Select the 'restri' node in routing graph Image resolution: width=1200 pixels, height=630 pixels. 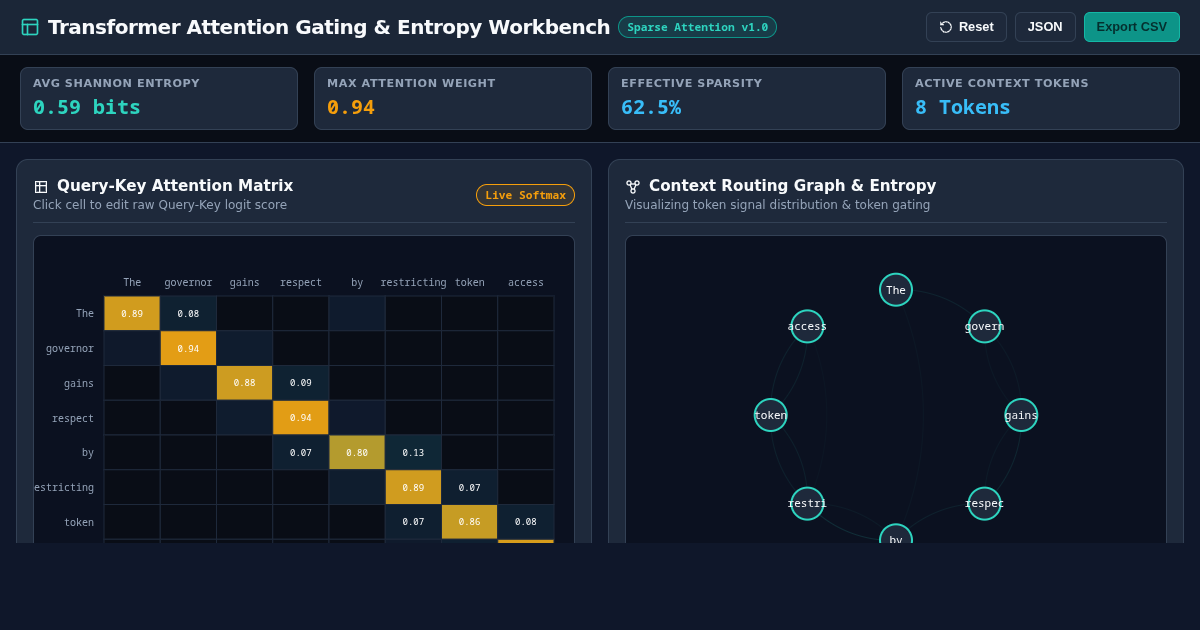point(807,503)
